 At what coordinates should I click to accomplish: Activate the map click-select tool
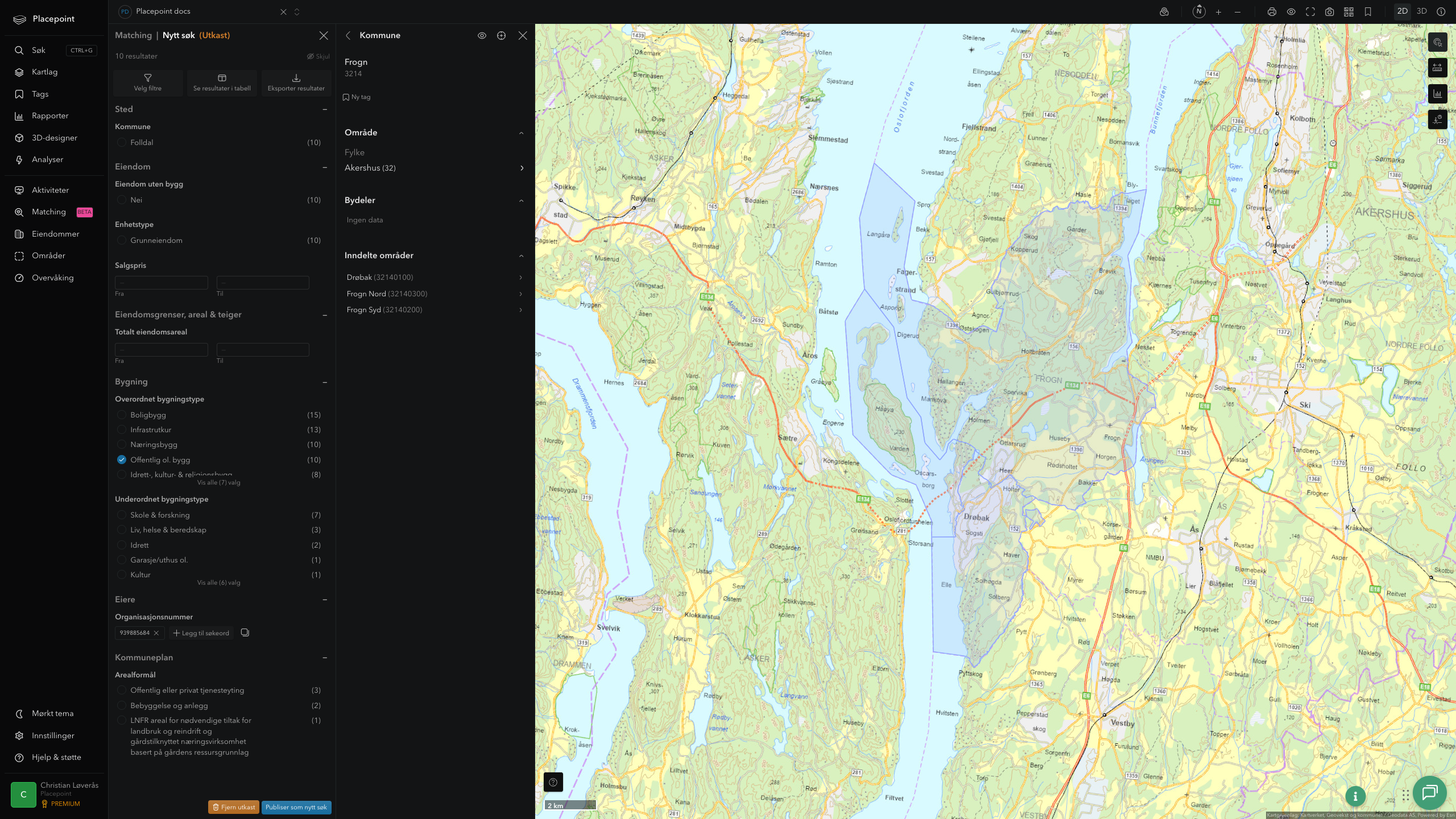[1437, 42]
